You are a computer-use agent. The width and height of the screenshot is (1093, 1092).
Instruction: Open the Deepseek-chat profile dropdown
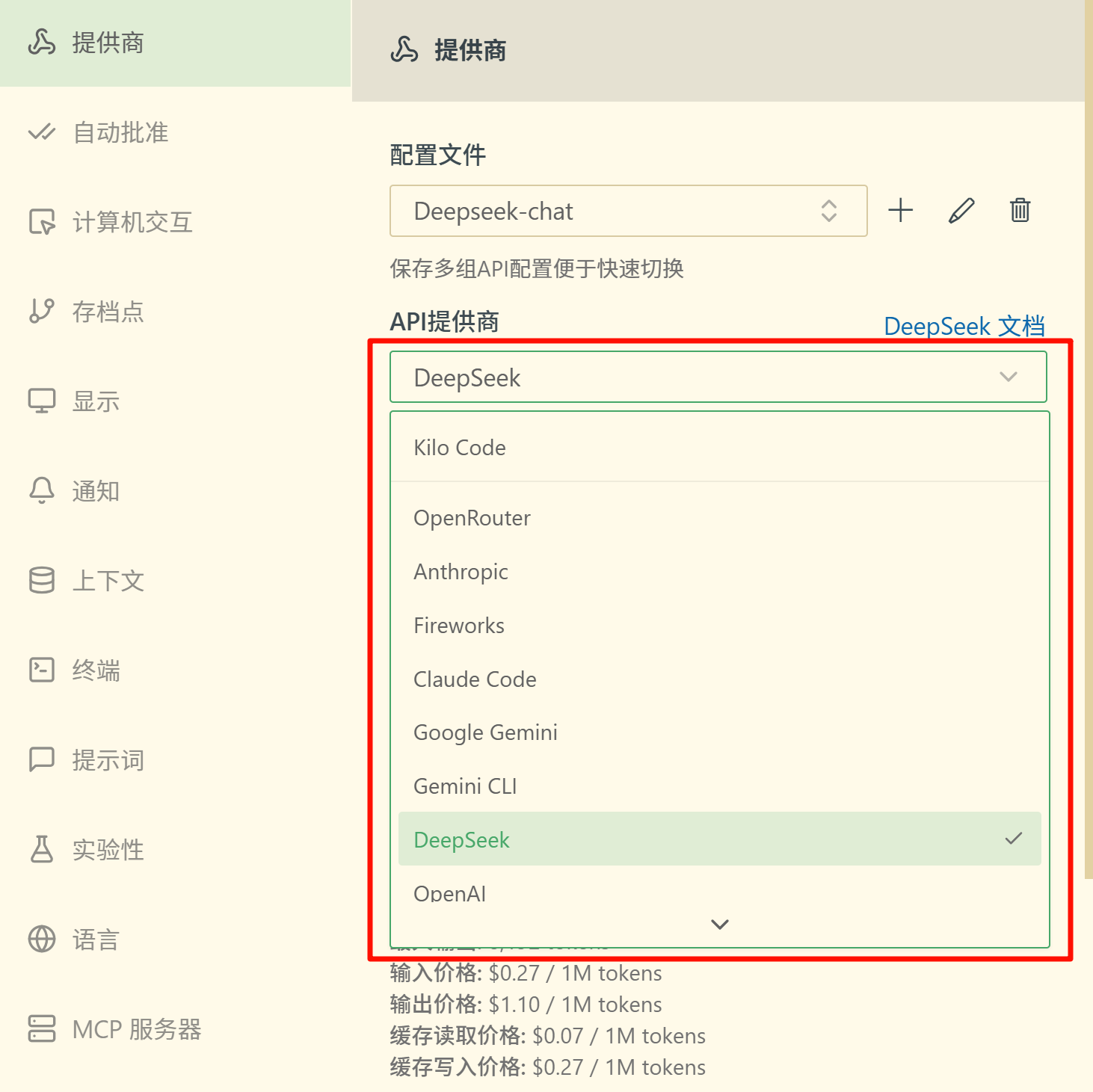click(x=629, y=211)
